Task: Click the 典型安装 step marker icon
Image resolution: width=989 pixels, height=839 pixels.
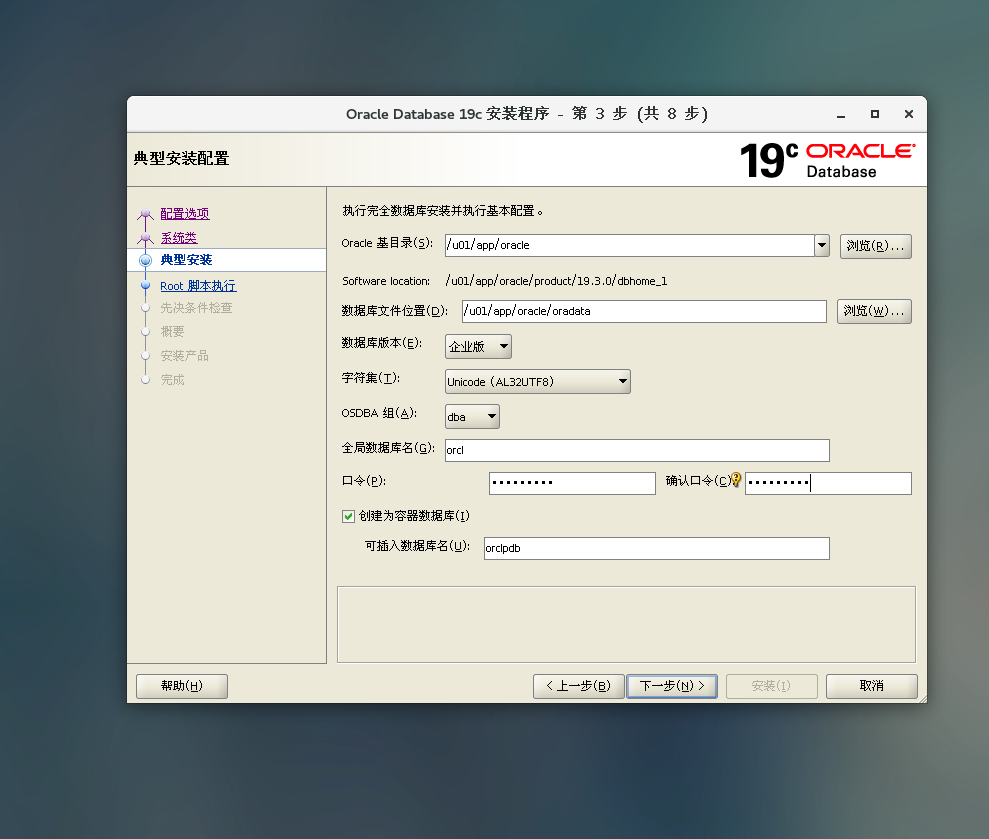Action: coord(144,259)
